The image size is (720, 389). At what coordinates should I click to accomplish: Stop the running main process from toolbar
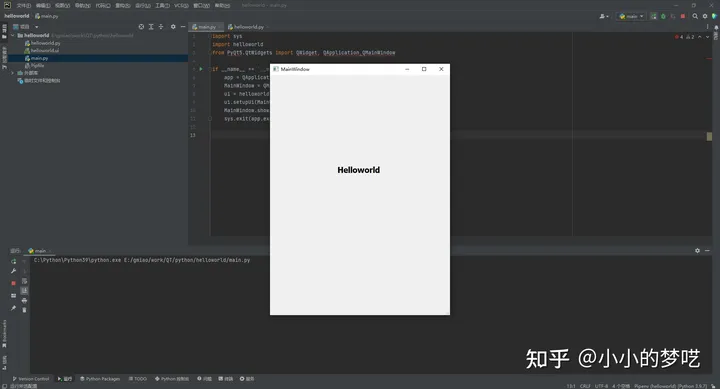tap(683, 16)
